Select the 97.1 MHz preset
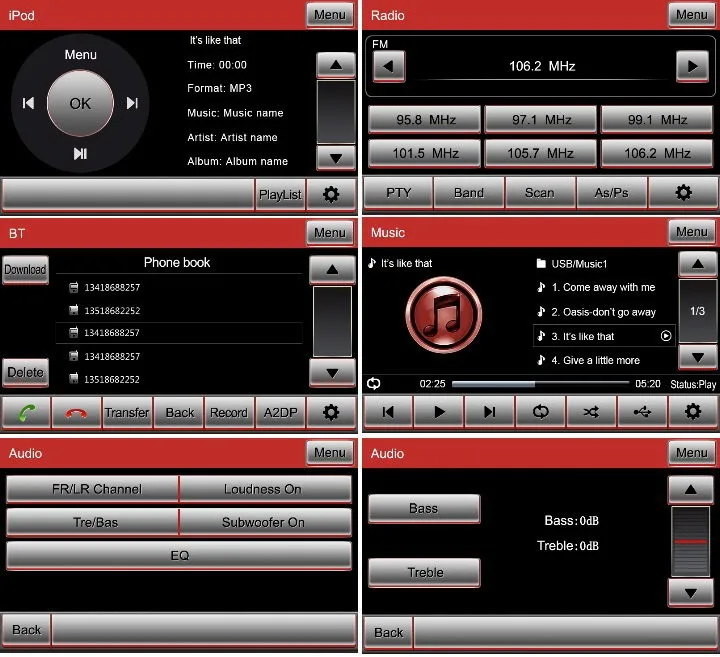The height and width of the screenshot is (657, 720). tap(541, 119)
